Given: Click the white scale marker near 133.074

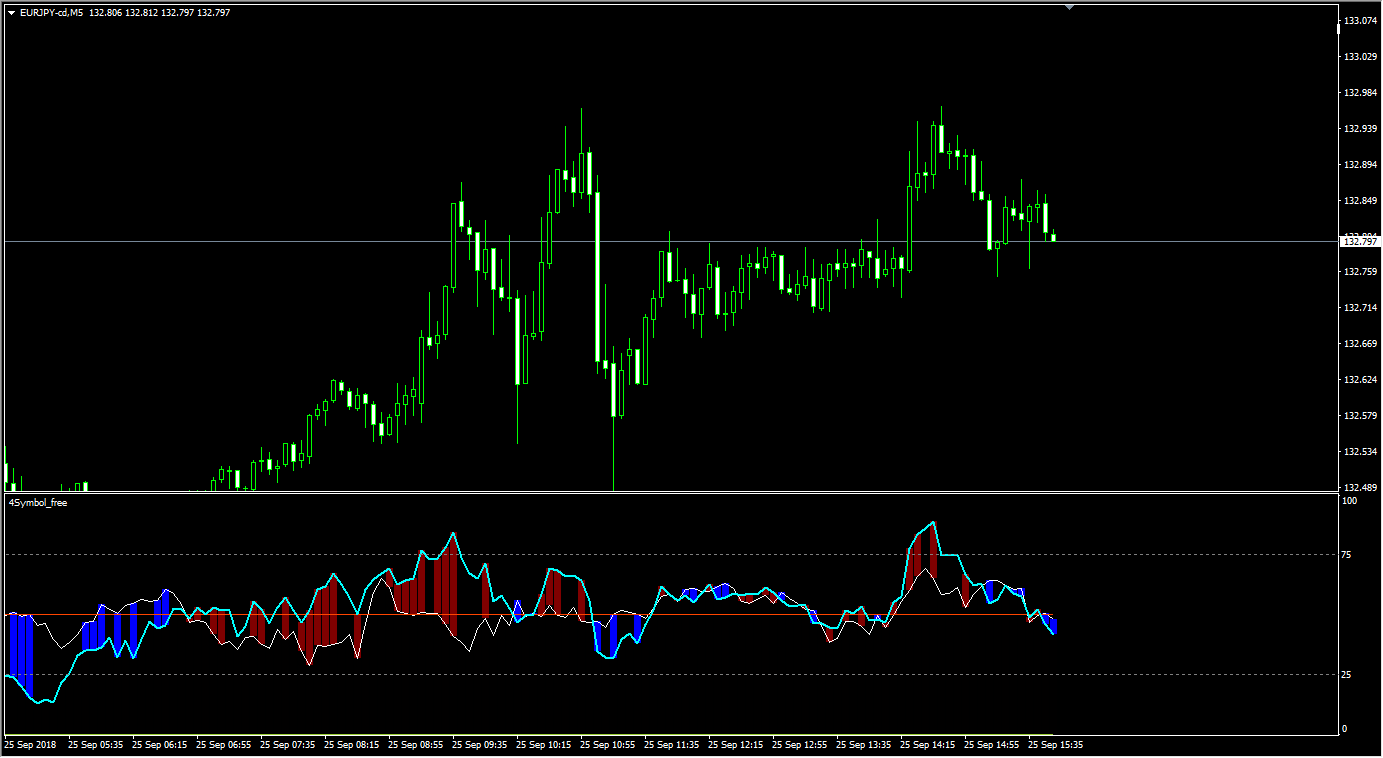Looking at the screenshot, I should pyautogui.click(x=1338, y=27).
